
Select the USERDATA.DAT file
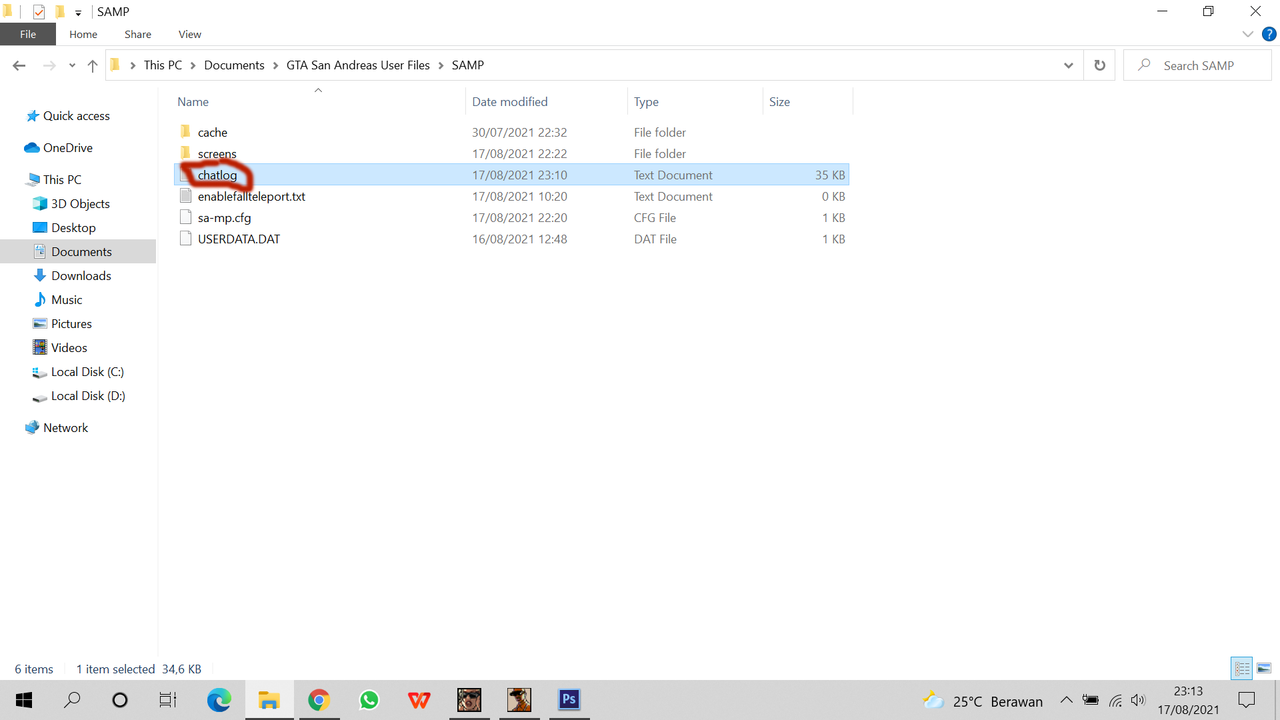(x=238, y=240)
